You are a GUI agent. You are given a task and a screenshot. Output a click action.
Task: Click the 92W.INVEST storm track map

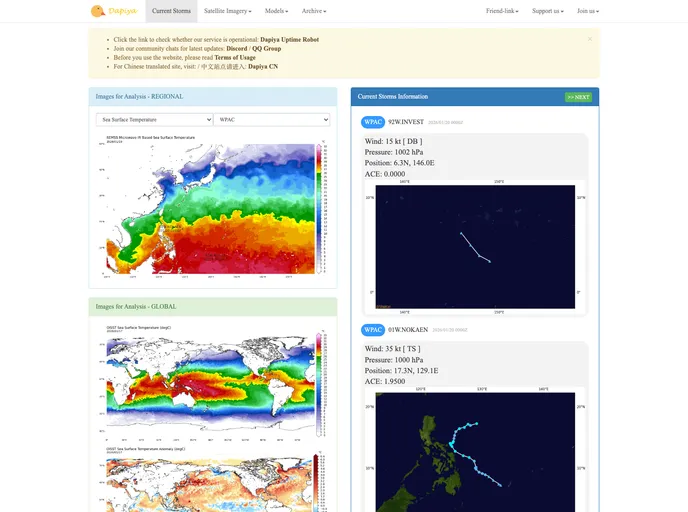[x=475, y=246]
